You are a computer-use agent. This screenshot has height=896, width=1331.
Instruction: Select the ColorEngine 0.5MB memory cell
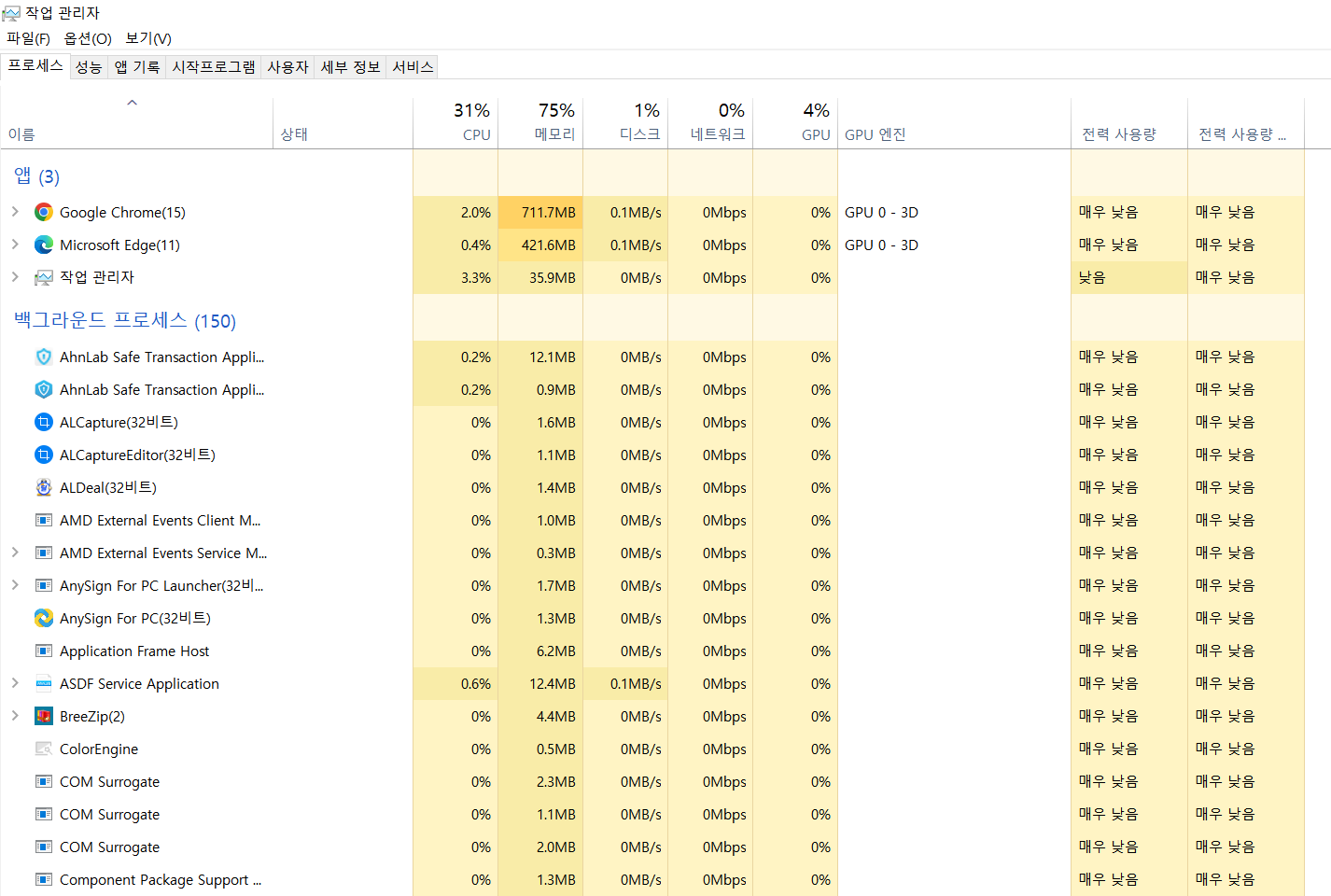click(x=540, y=749)
